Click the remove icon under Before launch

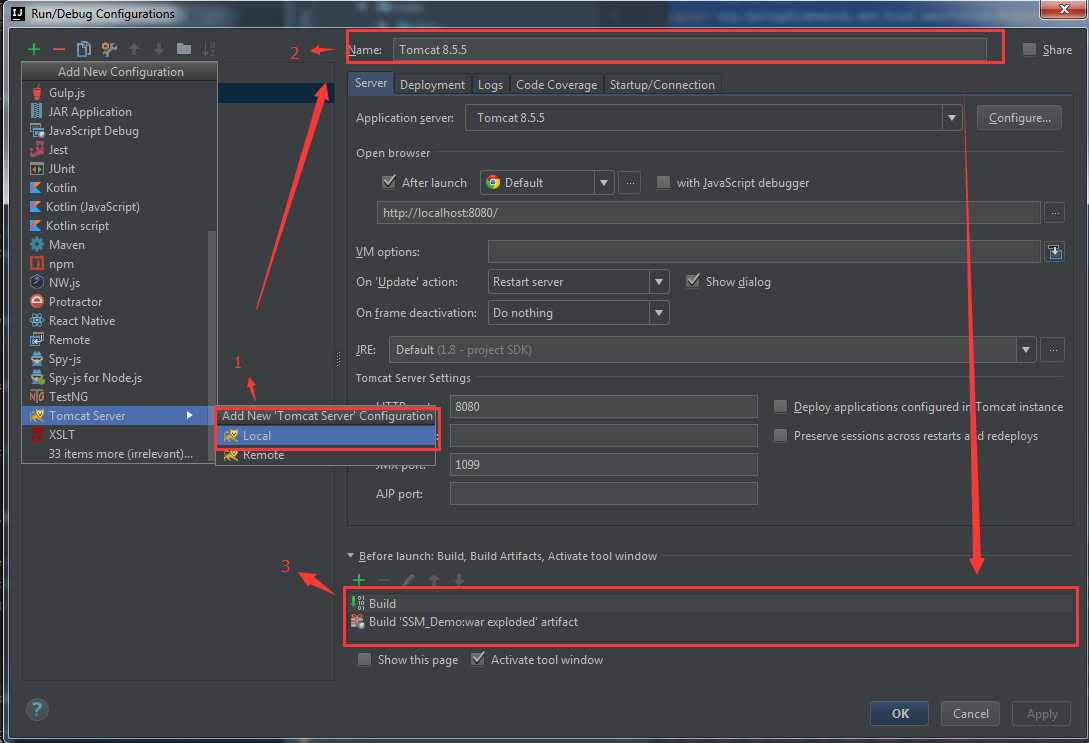[x=384, y=580]
